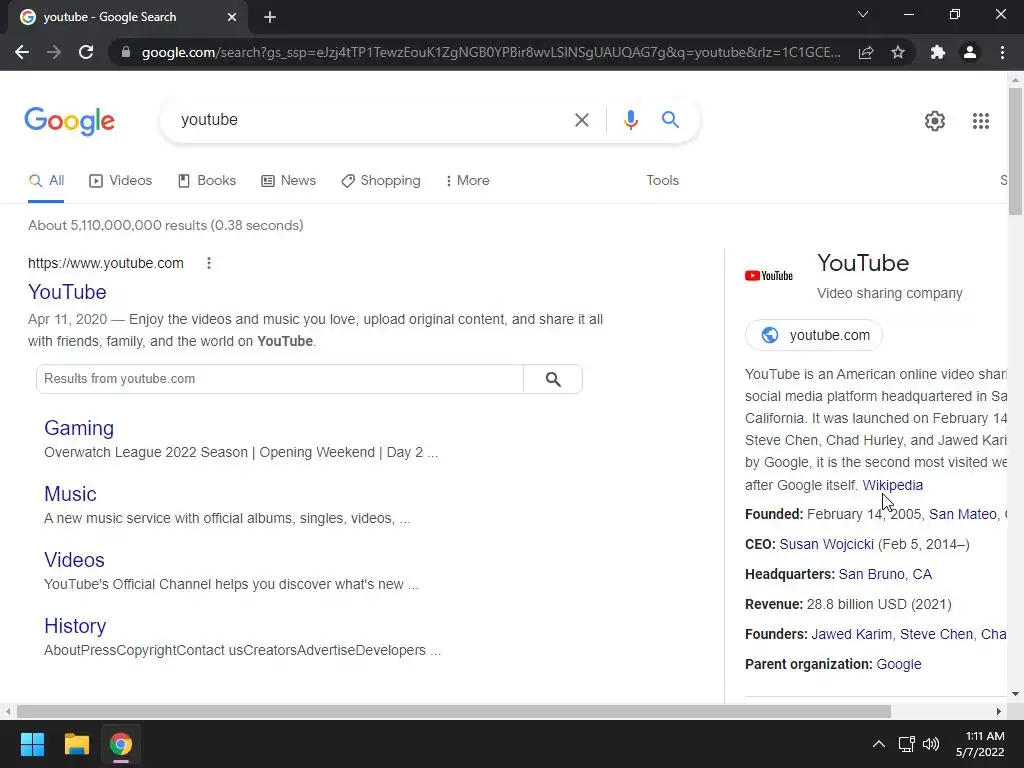The height and width of the screenshot is (768, 1024).
Task: Click the scroll right arrow
Action: [998, 711]
